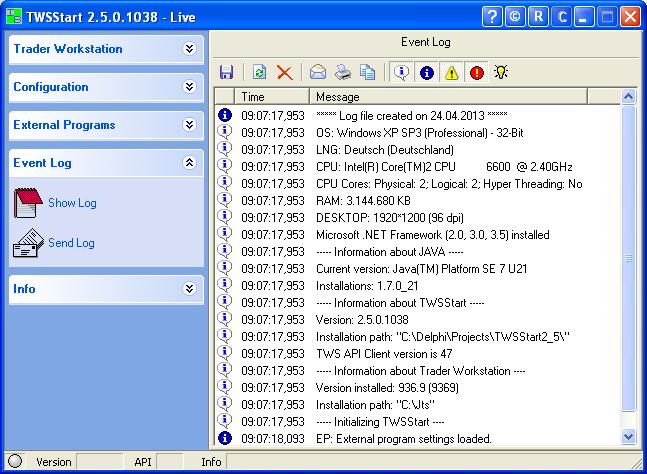Select the 'RAM: 3.144.680 KB' row
647x474 pixels.
click(417, 200)
